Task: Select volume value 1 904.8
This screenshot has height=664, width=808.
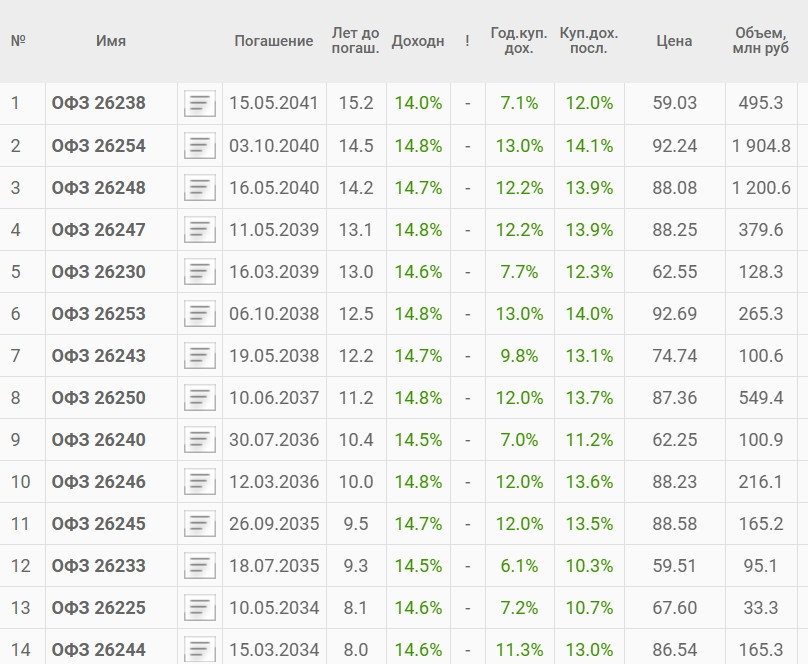Action: coord(761,146)
